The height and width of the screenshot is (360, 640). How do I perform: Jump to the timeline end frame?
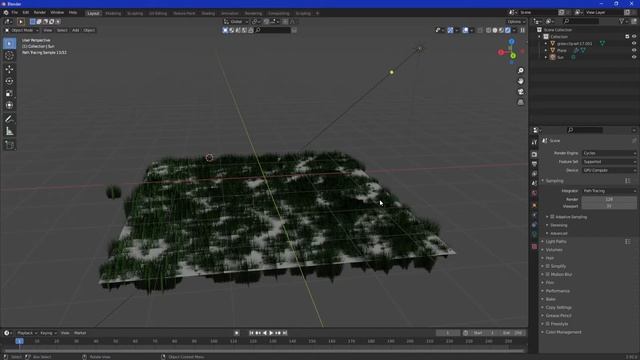point(285,333)
